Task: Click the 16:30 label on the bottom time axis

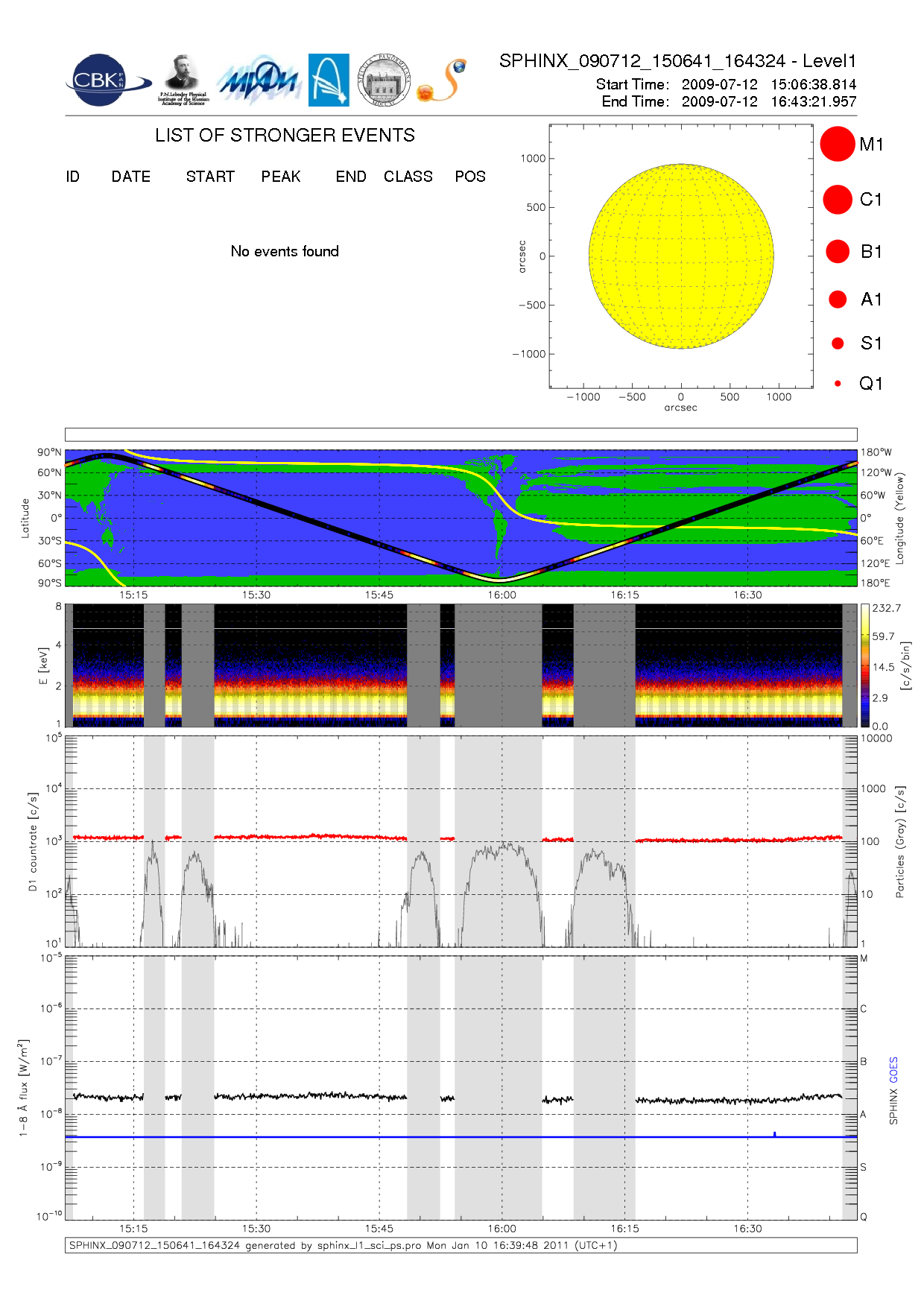Action: (747, 1229)
